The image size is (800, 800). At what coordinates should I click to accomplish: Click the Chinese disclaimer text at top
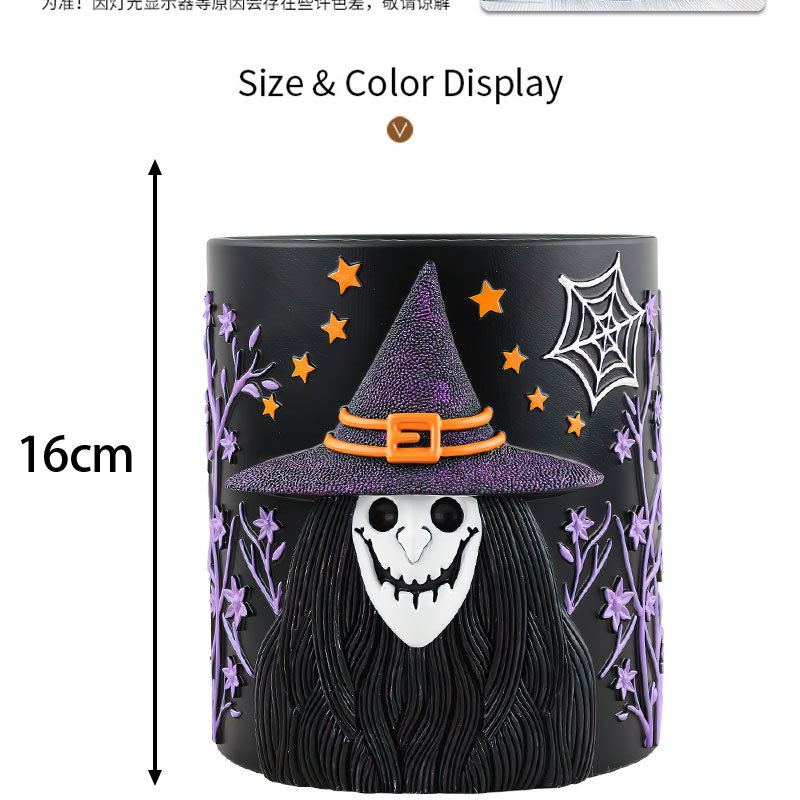245,5
